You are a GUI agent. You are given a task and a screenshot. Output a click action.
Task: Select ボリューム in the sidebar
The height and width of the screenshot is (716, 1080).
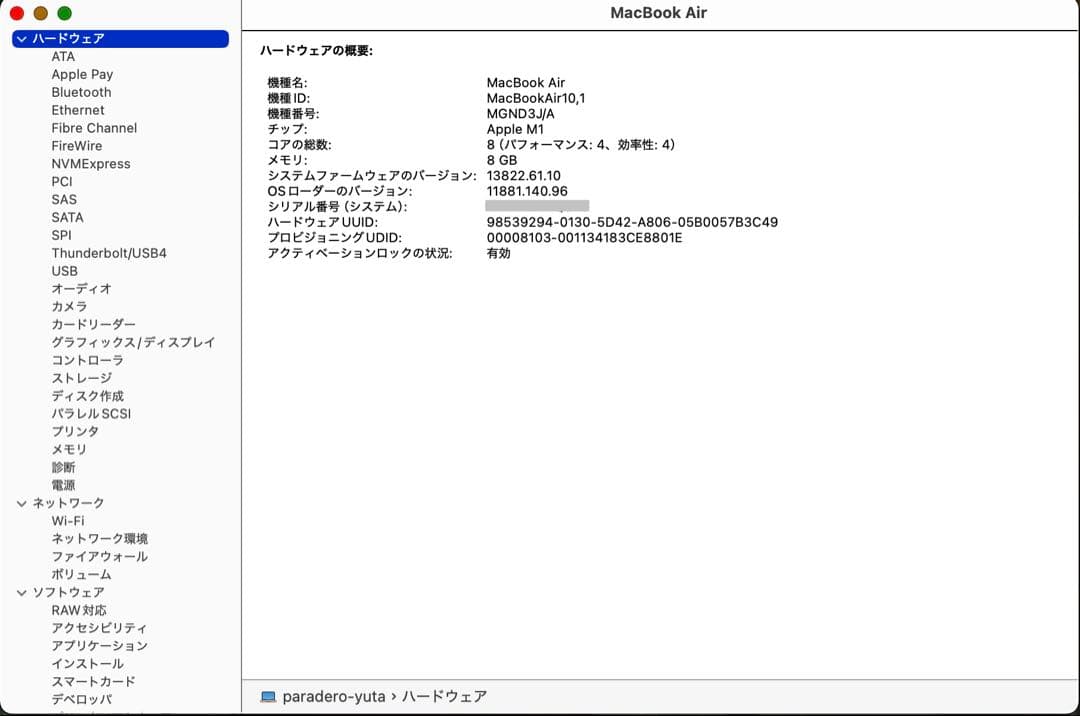81,575
